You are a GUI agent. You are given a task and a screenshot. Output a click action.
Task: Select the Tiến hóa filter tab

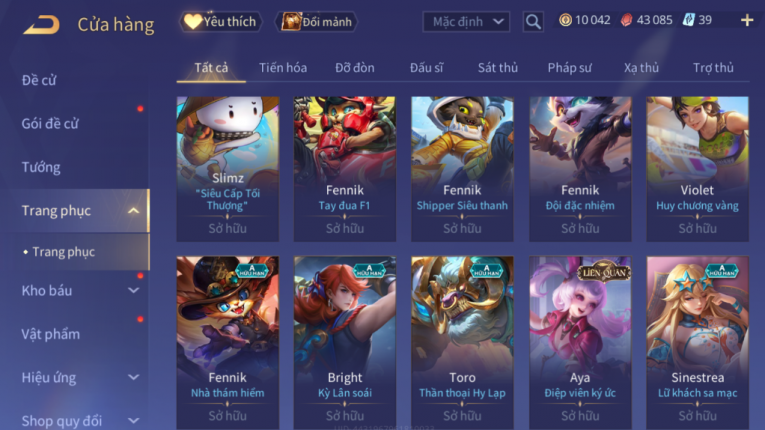point(283,68)
